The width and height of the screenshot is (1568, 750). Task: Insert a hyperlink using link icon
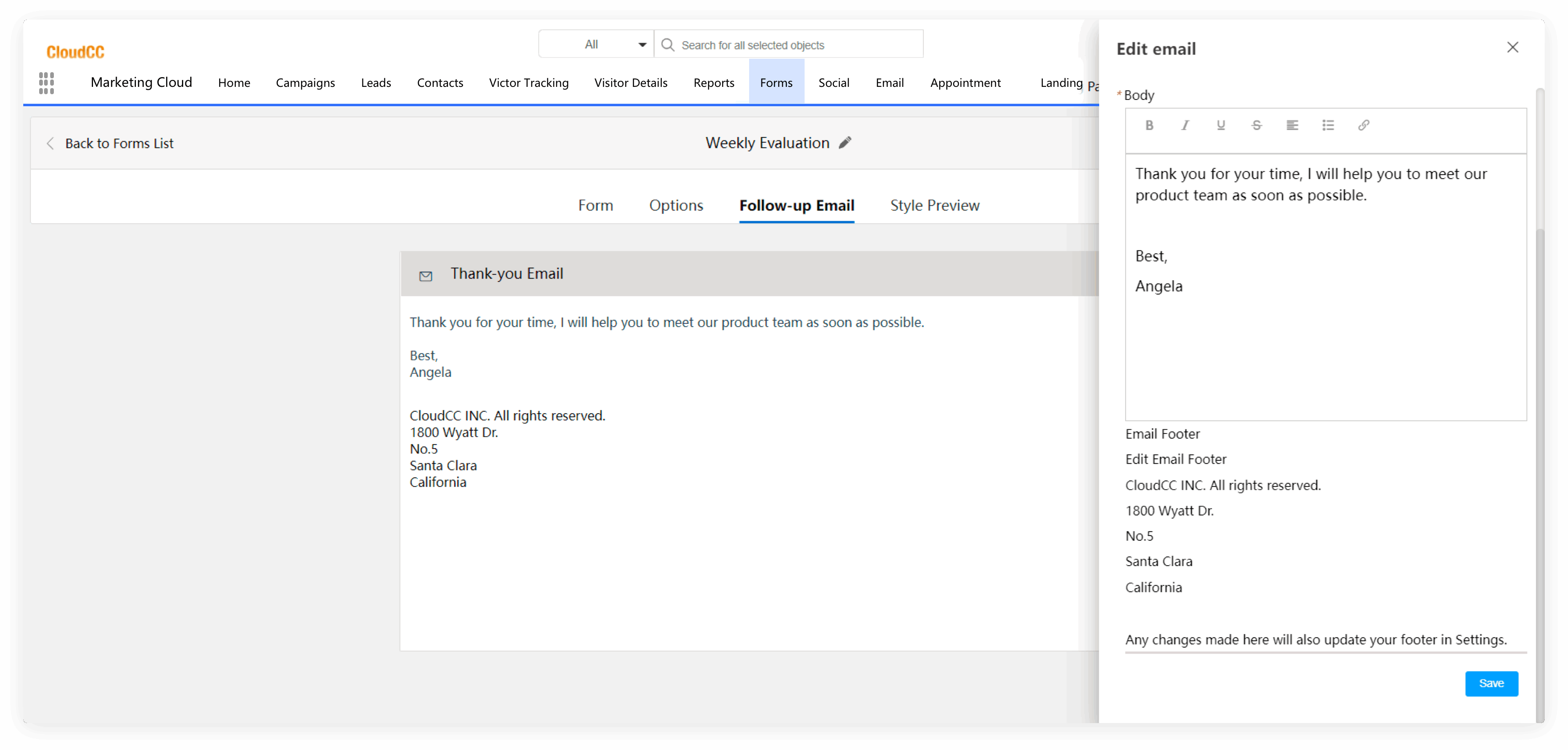(x=1364, y=125)
